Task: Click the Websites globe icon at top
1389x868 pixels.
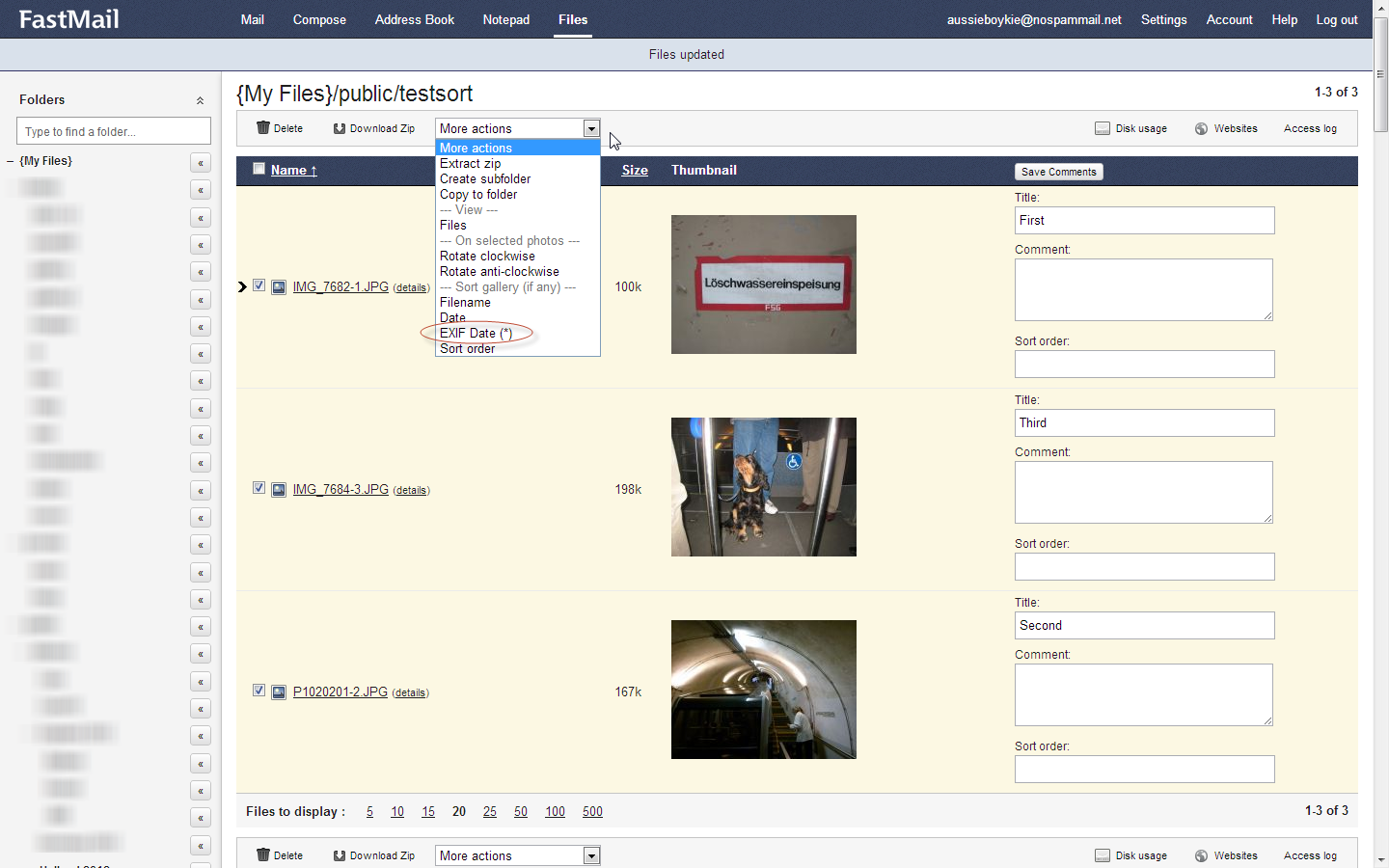Action: click(1201, 128)
